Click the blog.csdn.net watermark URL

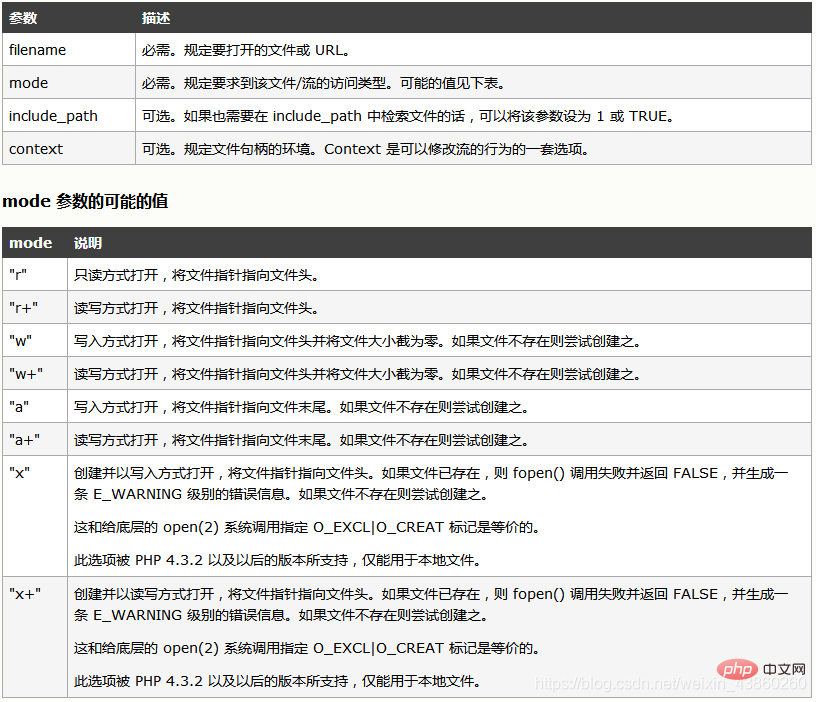point(670,683)
